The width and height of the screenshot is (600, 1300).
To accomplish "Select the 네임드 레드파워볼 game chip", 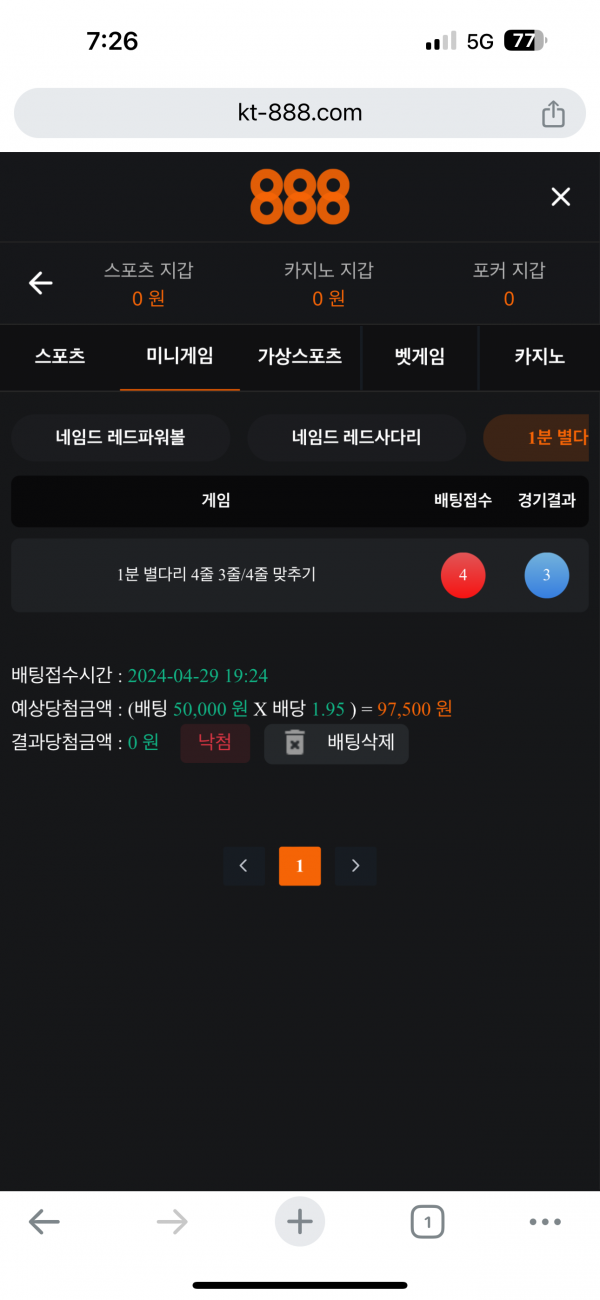I will [121, 437].
